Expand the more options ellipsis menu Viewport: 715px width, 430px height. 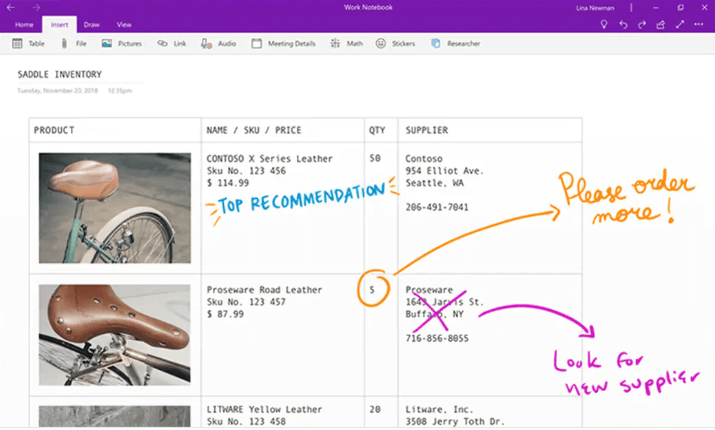point(700,24)
